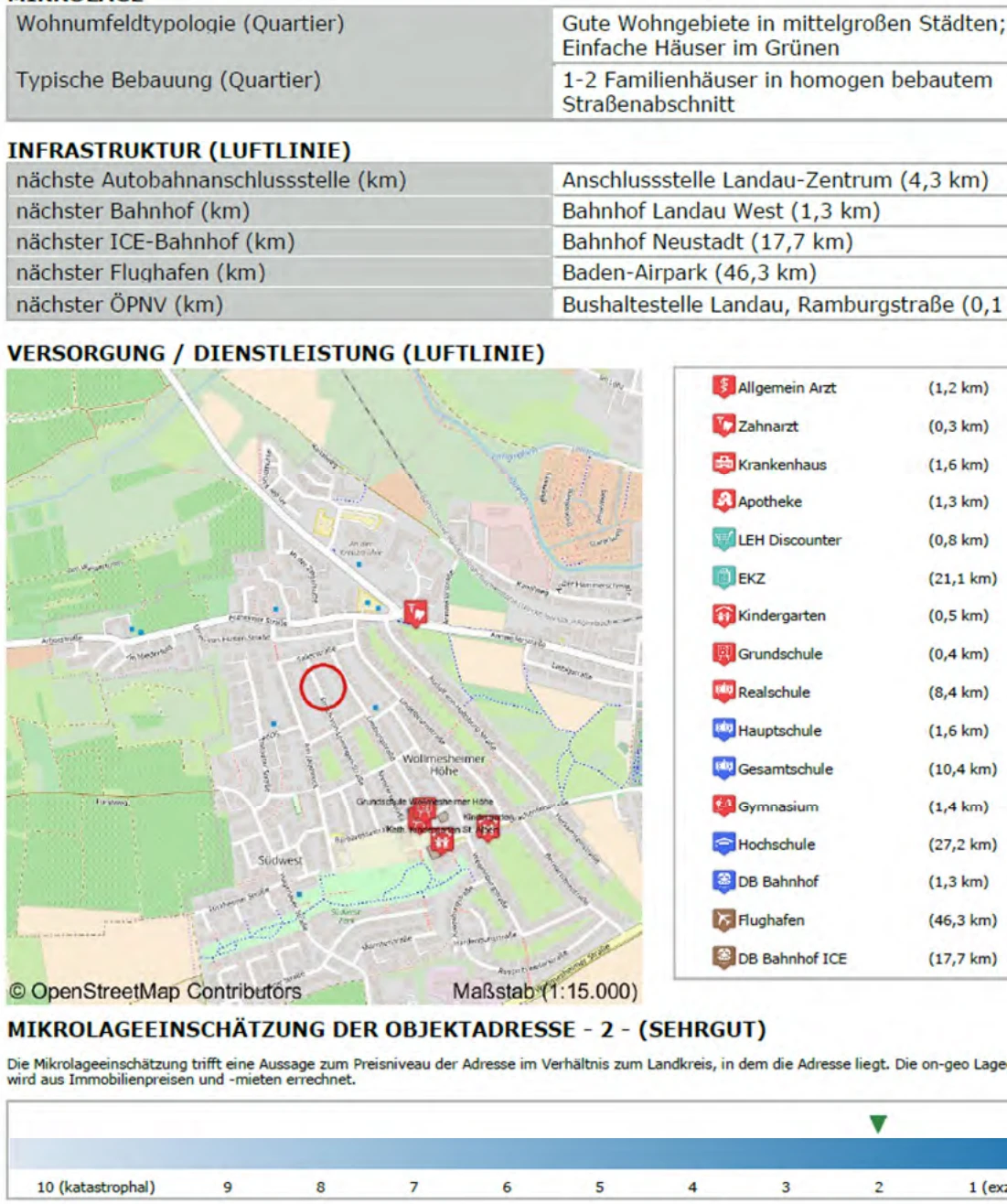
Task: Click the Gymnasium legend icon
Action: [723, 806]
